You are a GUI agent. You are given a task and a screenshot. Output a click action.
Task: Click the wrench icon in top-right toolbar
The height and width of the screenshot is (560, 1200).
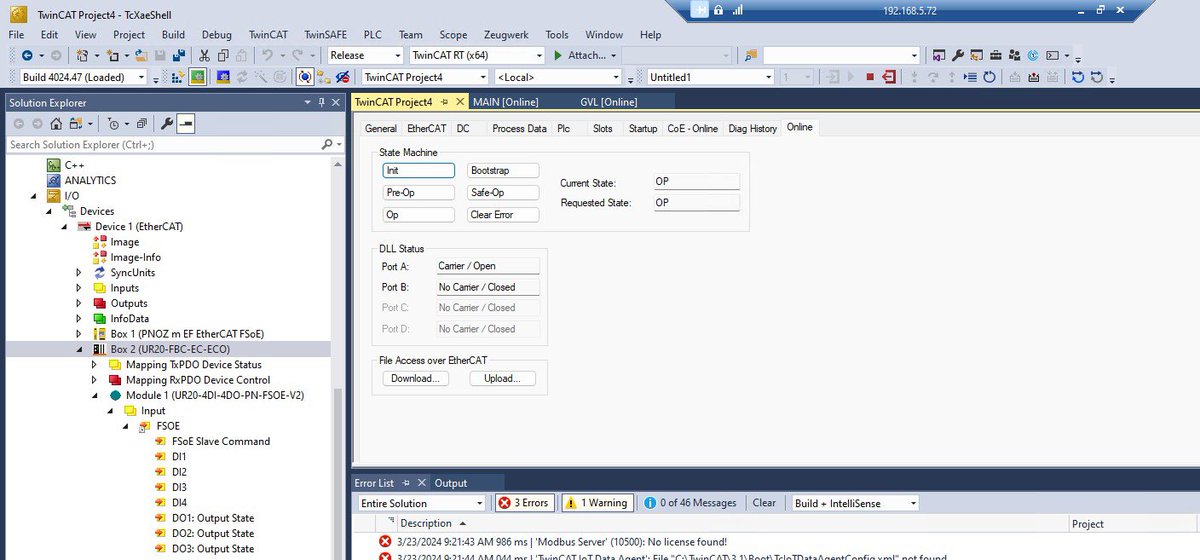(957, 55)
